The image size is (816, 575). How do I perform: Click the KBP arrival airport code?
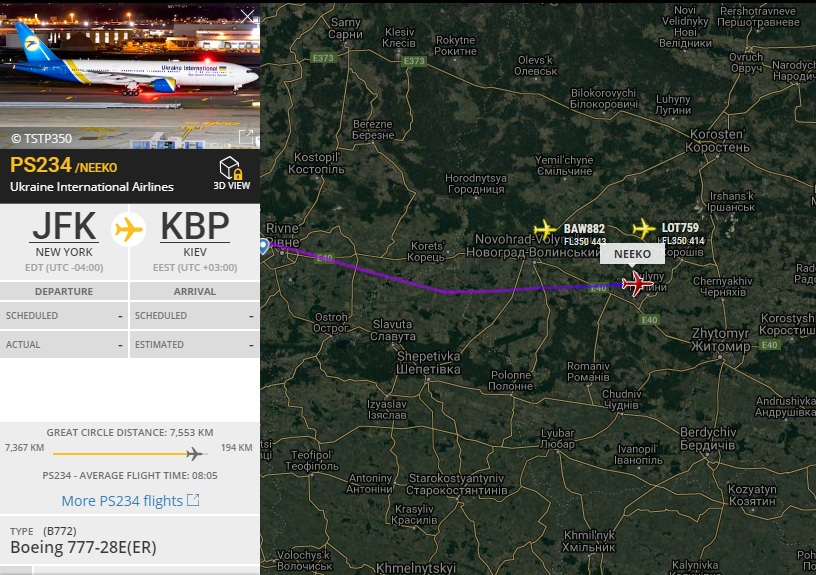pyautogui.click(x=195, y=226)
